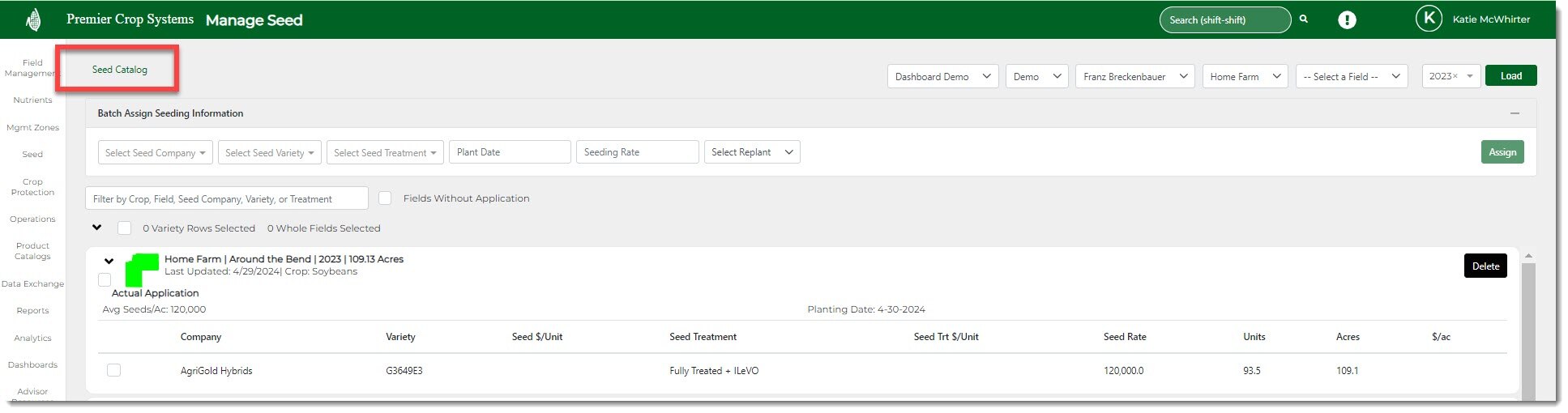Image resolution: width=1568 pixels, height=413 pixels.
Task: Click the Premier Crop Systems leaf logo
Action: pos(34,19)
